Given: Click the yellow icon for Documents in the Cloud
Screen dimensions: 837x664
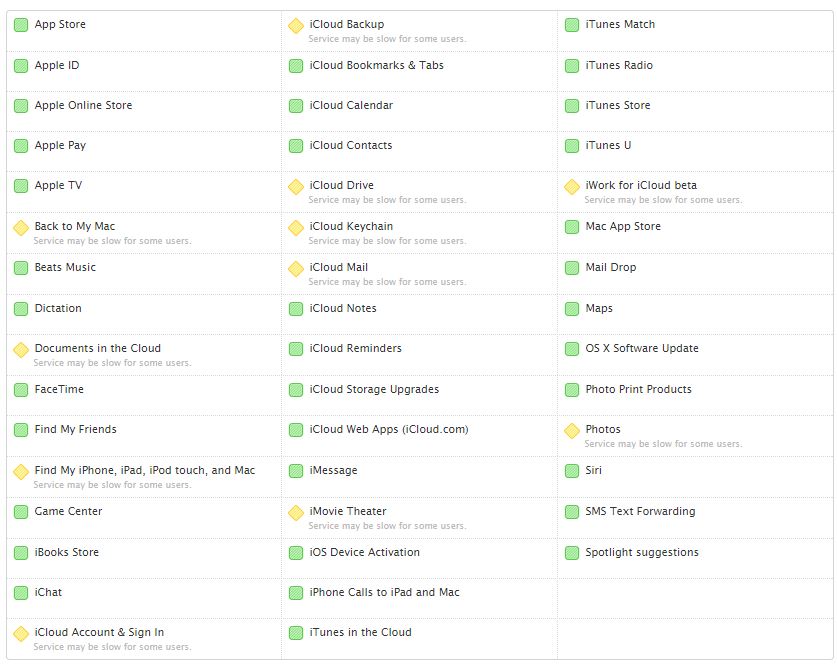Looking at the screenshot, I should [21, 349].
